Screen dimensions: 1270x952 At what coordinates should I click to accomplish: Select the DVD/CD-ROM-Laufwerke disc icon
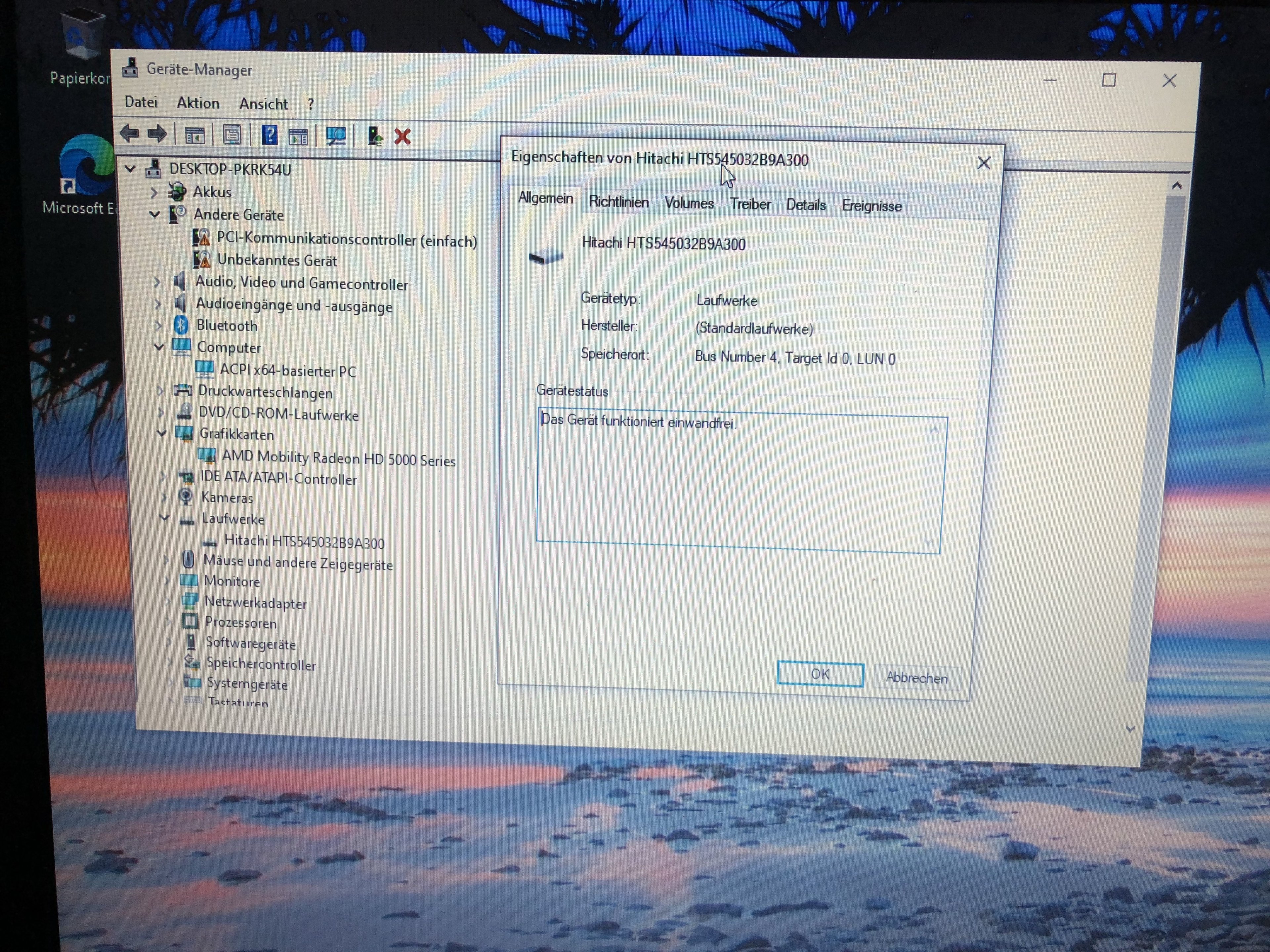click(184, 412)
